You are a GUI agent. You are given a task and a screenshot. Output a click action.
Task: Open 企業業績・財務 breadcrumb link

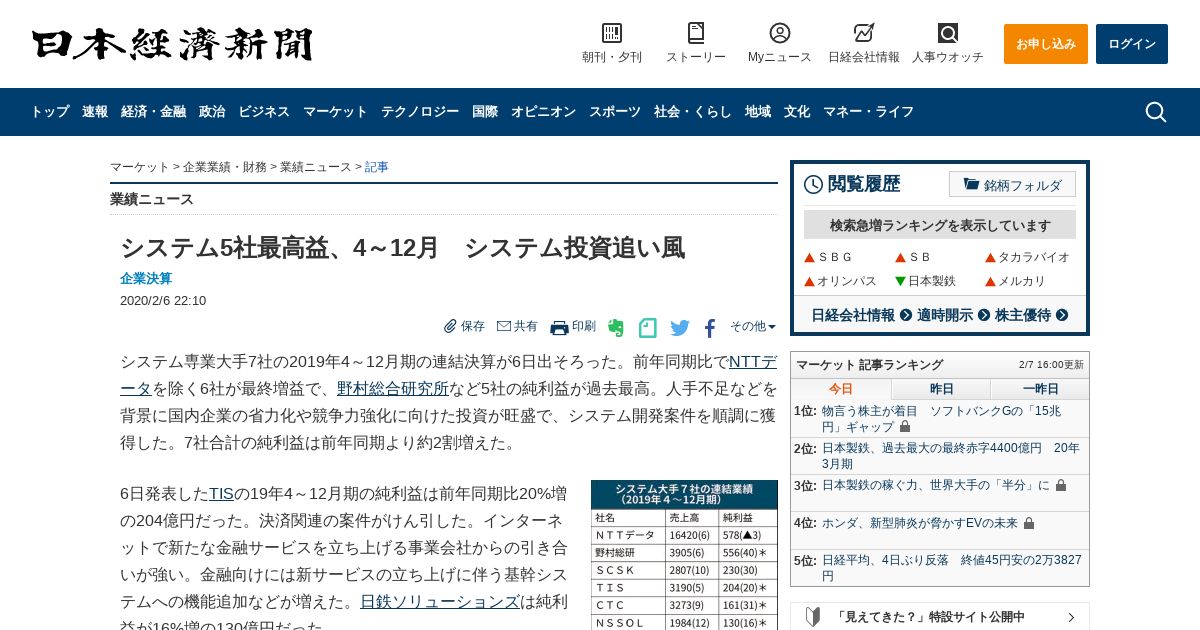[225, 167]
